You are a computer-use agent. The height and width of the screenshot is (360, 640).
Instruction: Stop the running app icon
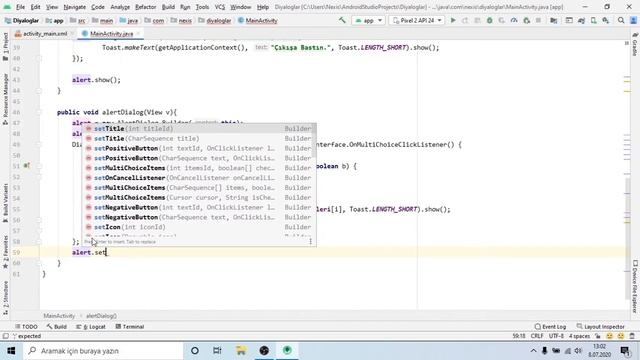[538, 20]
